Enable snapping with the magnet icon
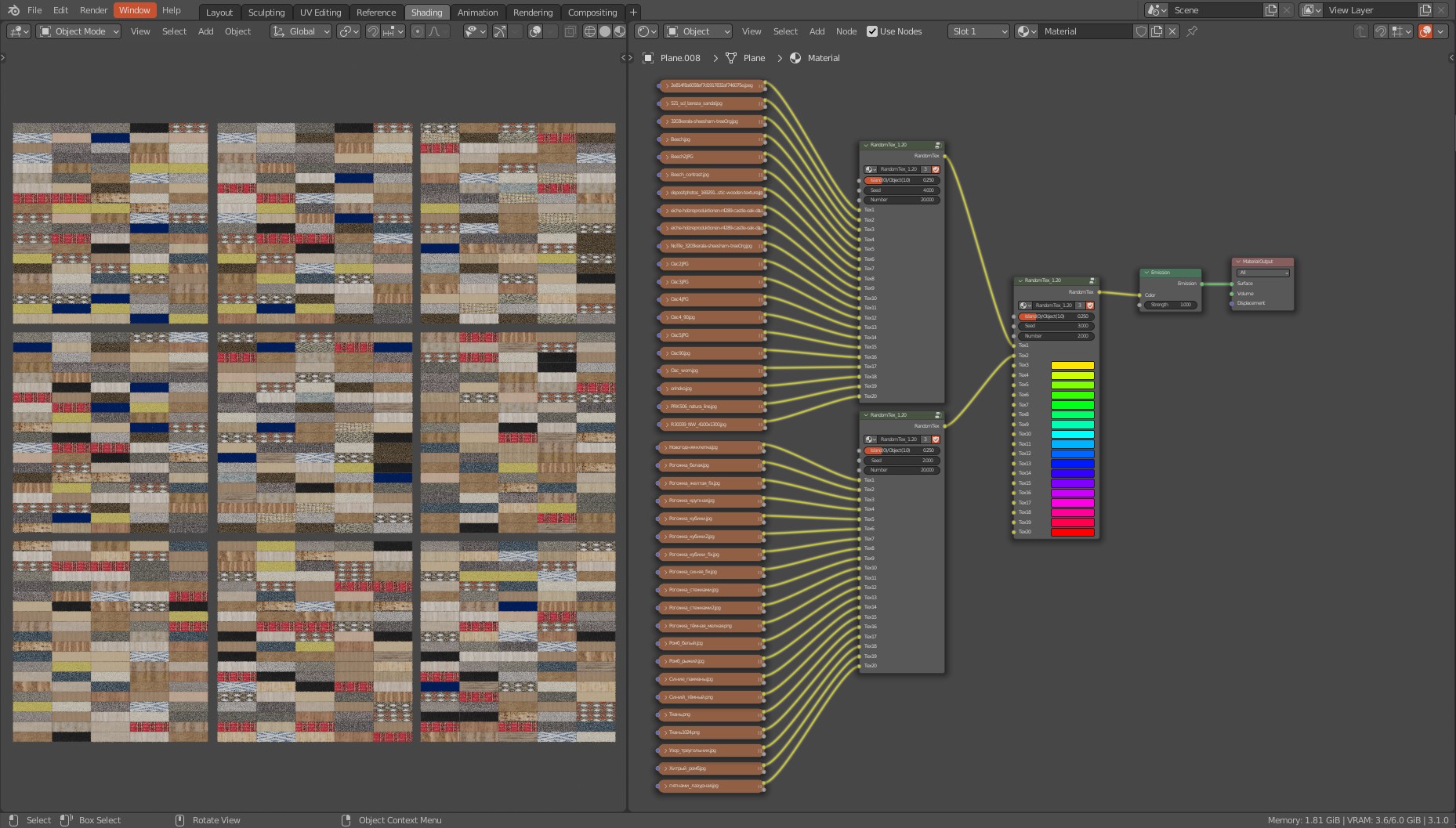This screenshot has width=1456, height=828. pos(374,31)
